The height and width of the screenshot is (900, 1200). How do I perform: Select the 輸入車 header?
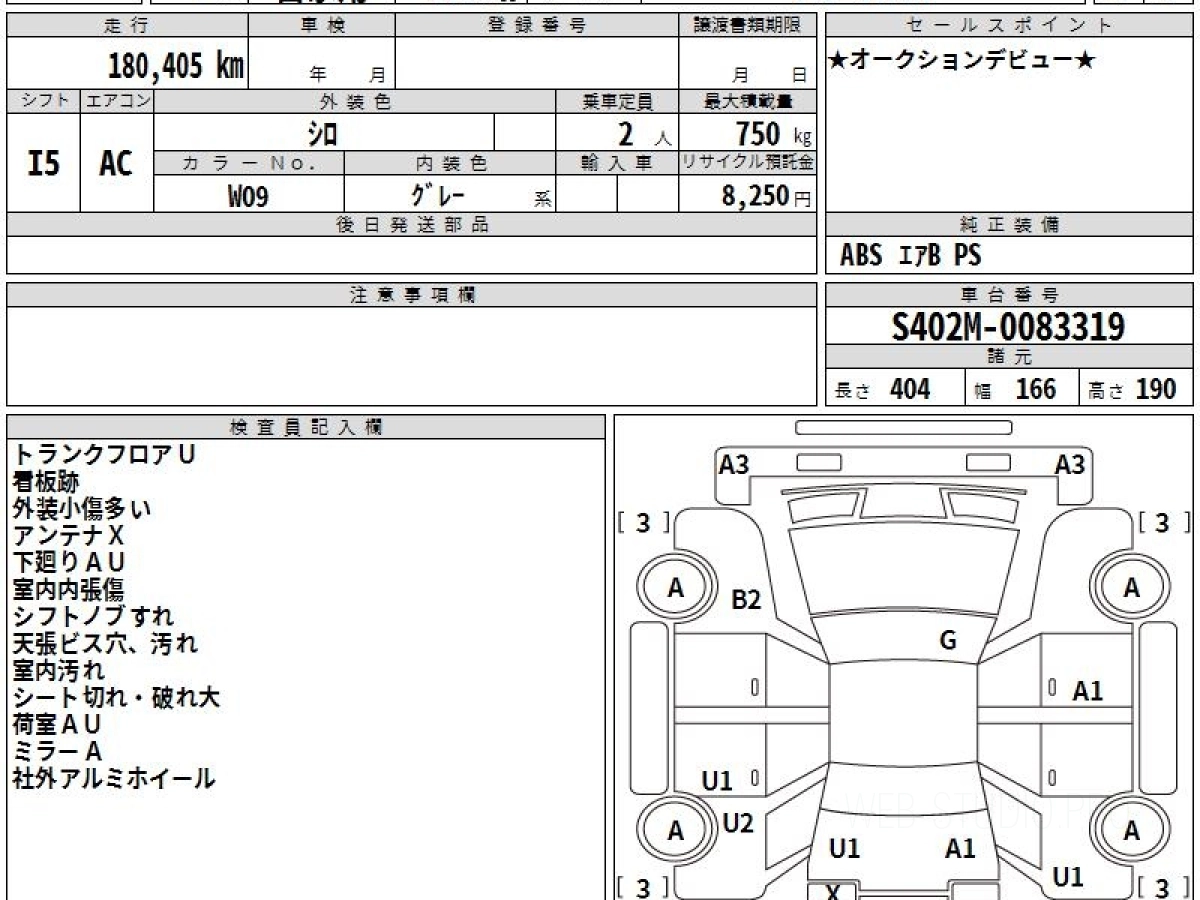(x=617, y=163)
